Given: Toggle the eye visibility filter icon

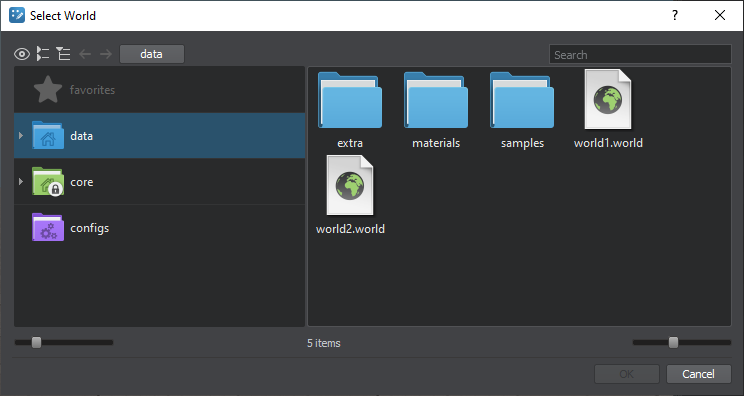Looking at the screenshot, I should (22, 54).
